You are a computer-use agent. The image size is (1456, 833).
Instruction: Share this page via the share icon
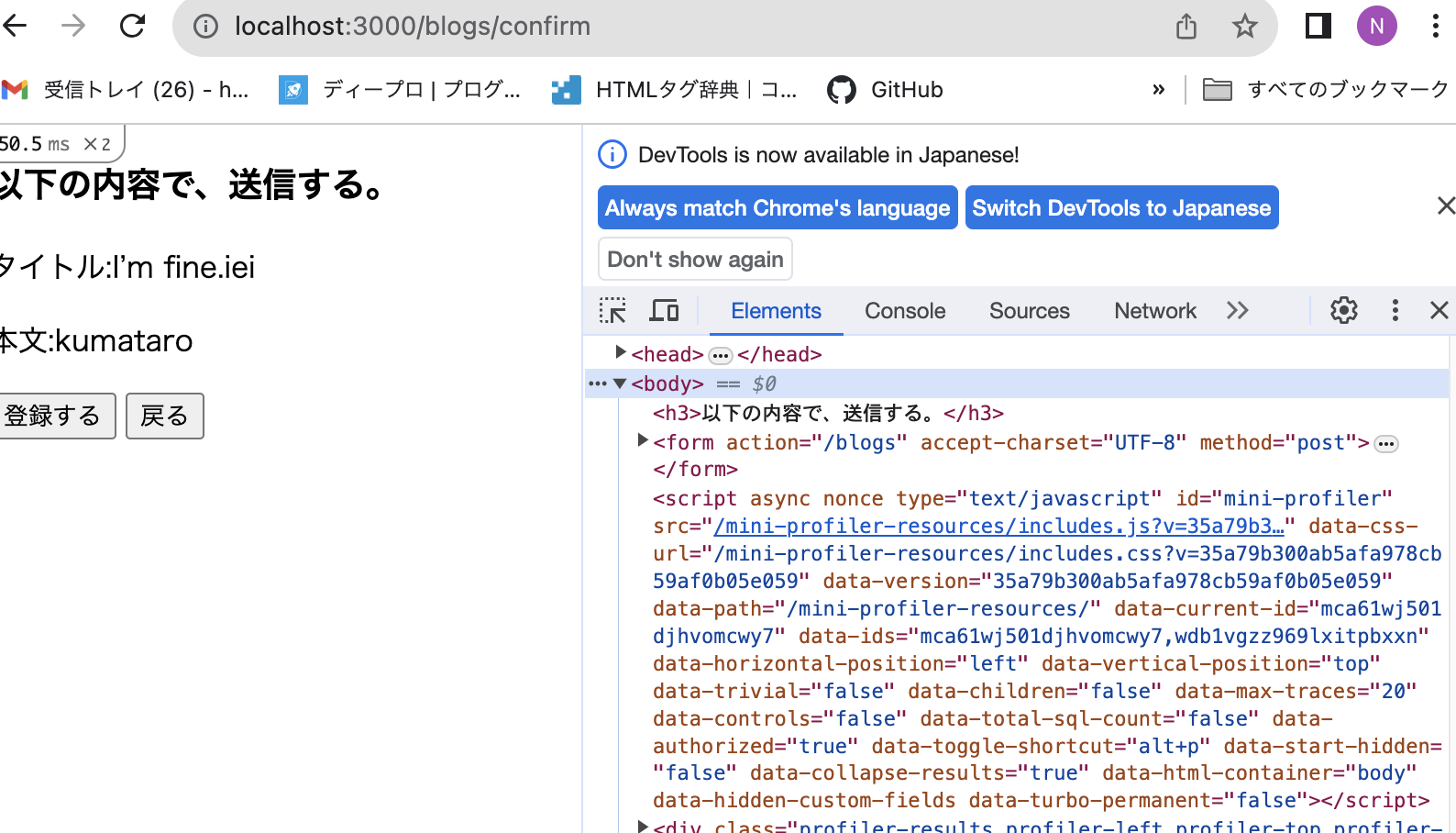coord(1186,27)
